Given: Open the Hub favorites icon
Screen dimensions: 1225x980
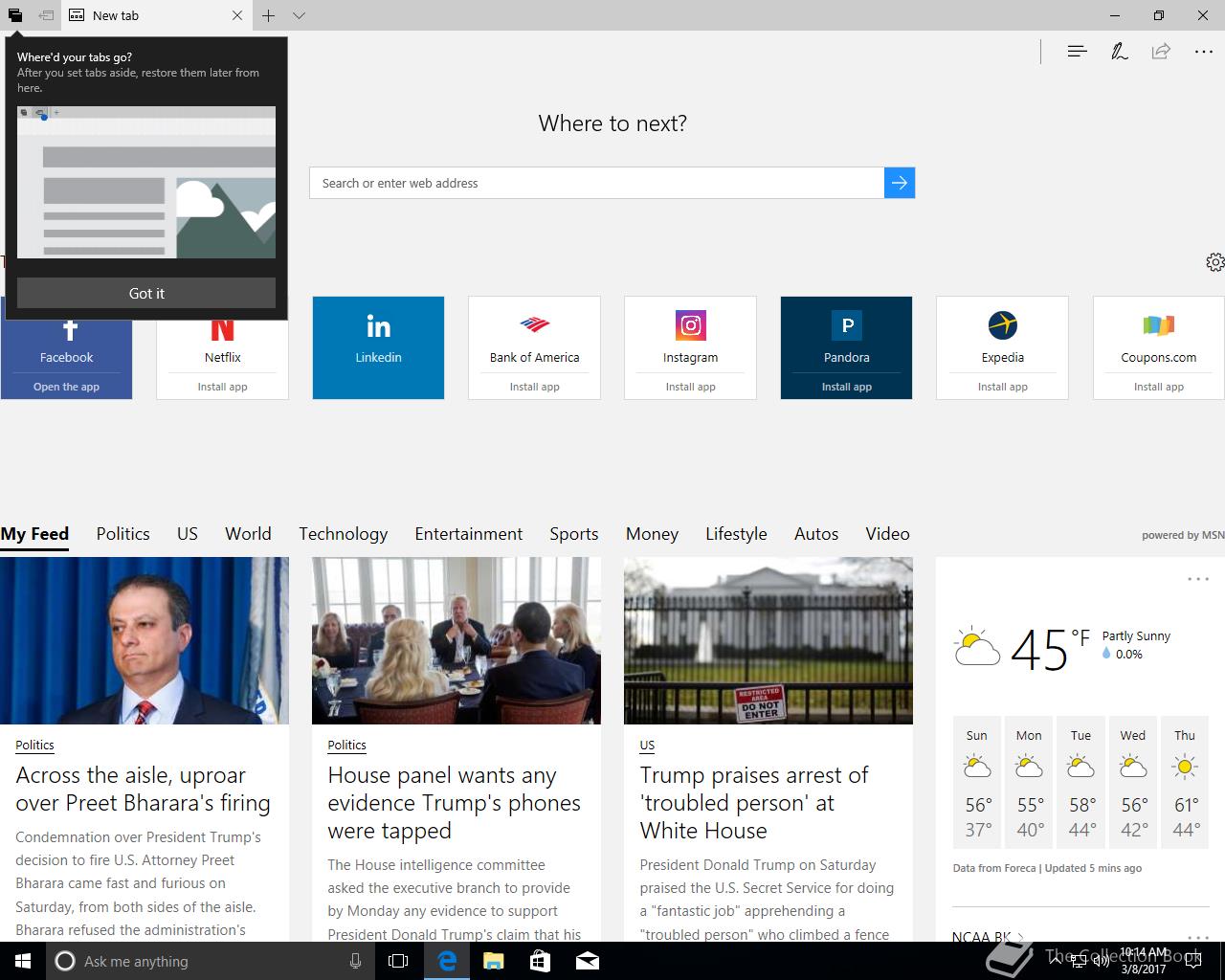Looking at the screenshot, I should click(x=1077, y=51).
